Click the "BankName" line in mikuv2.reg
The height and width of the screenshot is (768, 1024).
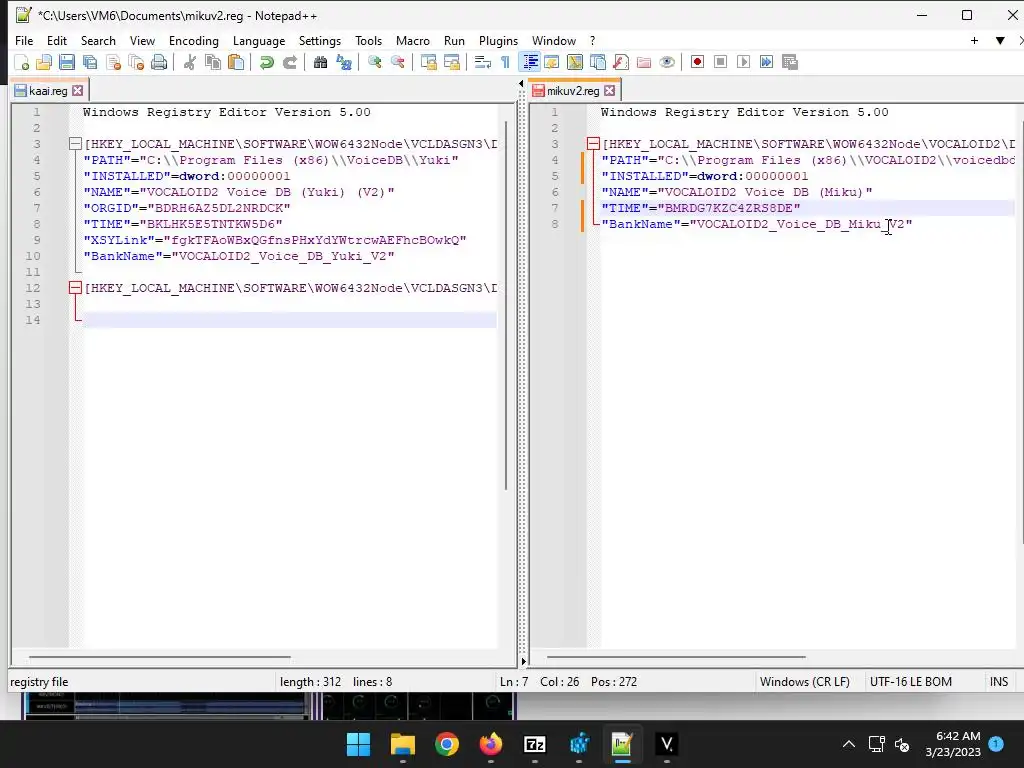pyautogui.click(x=807, y=224)
